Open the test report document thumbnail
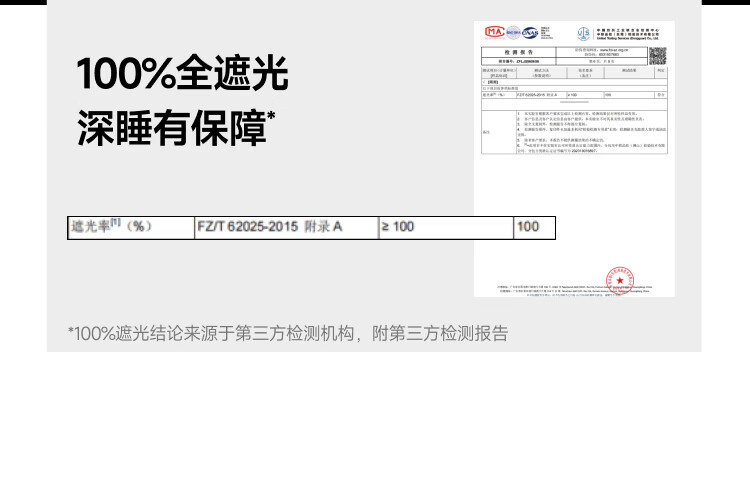Viewport: 750px width, 488px height. click(x=574, y=158)
